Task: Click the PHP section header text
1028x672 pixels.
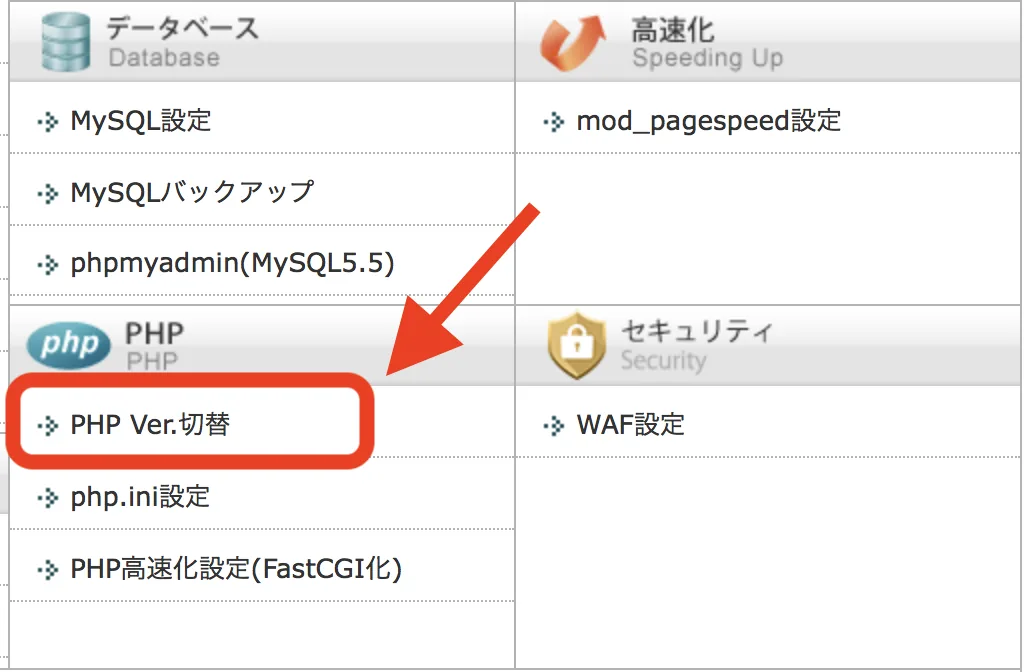Action: [x=155, y=334]
